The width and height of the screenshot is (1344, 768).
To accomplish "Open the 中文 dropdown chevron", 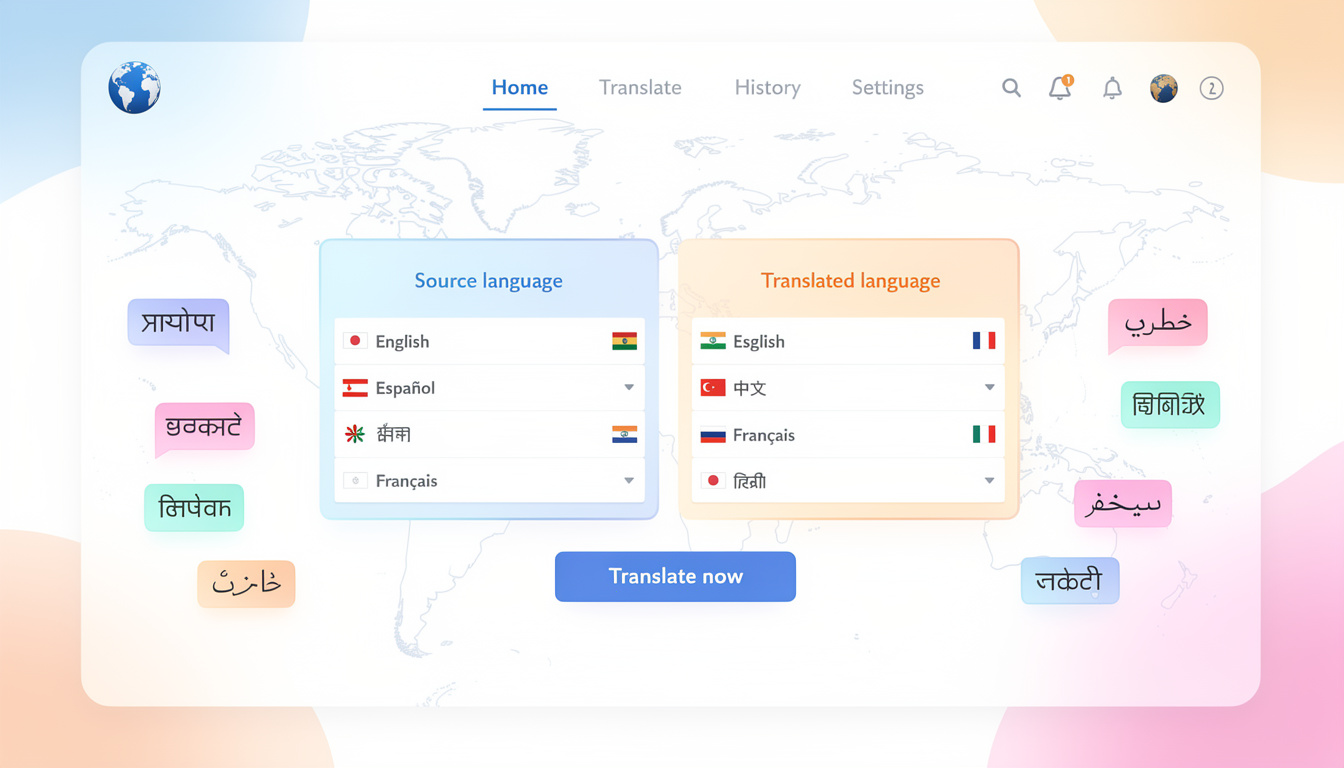I will point(988,388).
